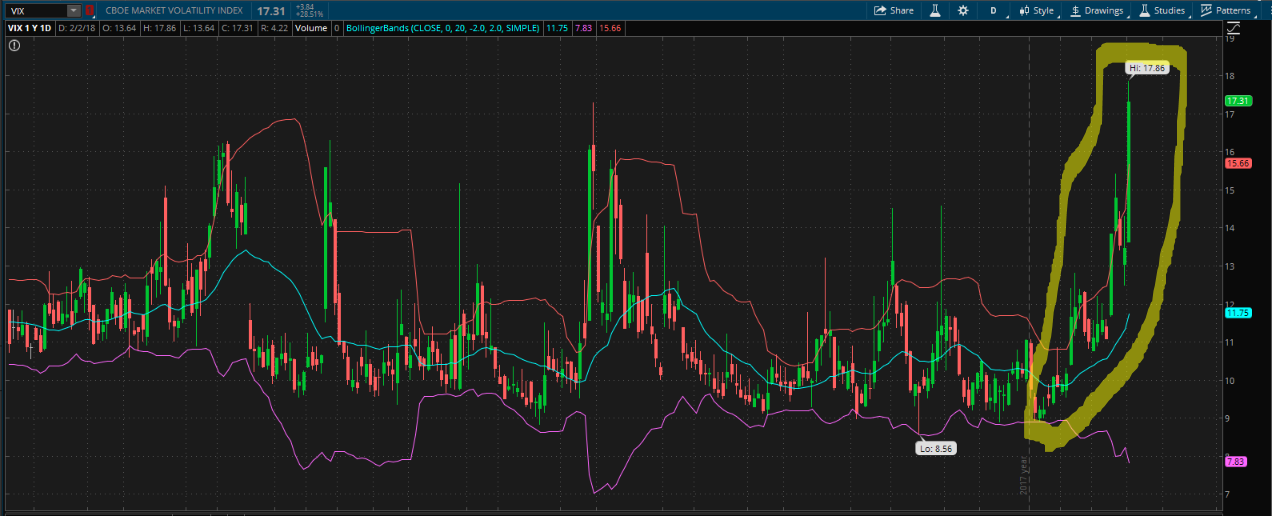The width and height of the screenshot is (1272, 516).
Task: Click the Volume value 0 in the study header
Action: 336,28
